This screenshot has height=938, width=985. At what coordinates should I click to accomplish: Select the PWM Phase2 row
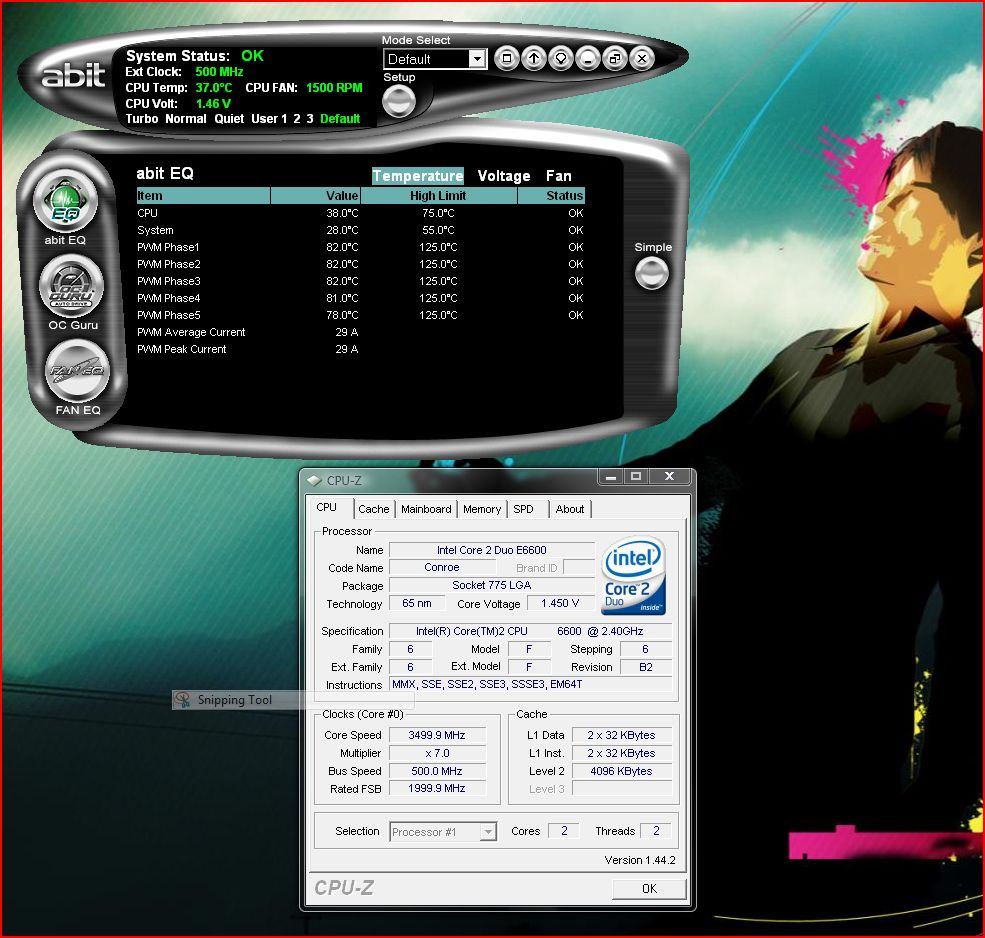click(361, 264)
